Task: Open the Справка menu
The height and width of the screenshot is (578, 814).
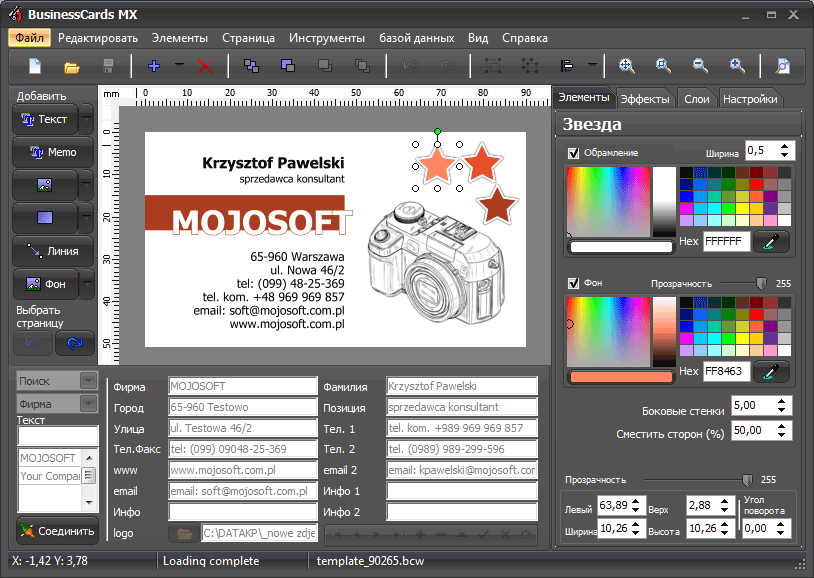Action: (525, 38)
